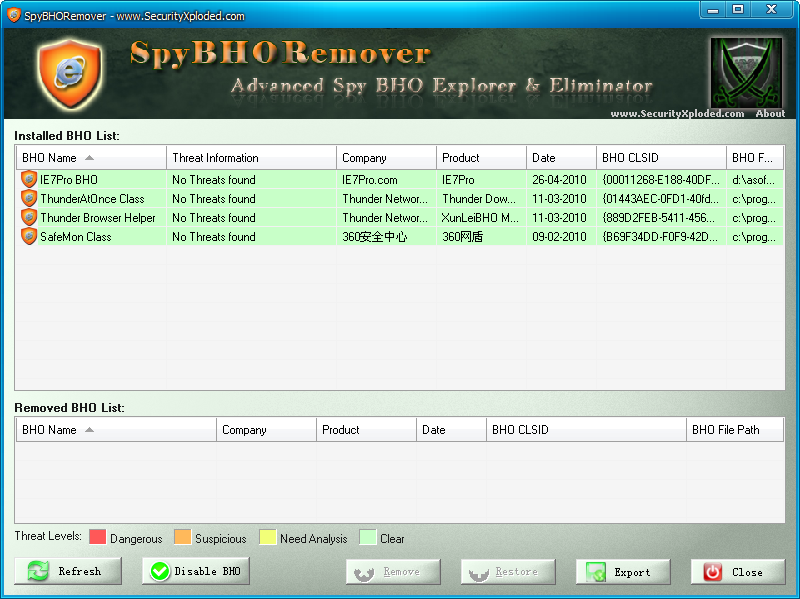Open the www.SecurityXploded.com link
The width and height of the screenshot is (800, 599).
pos(677,114)
